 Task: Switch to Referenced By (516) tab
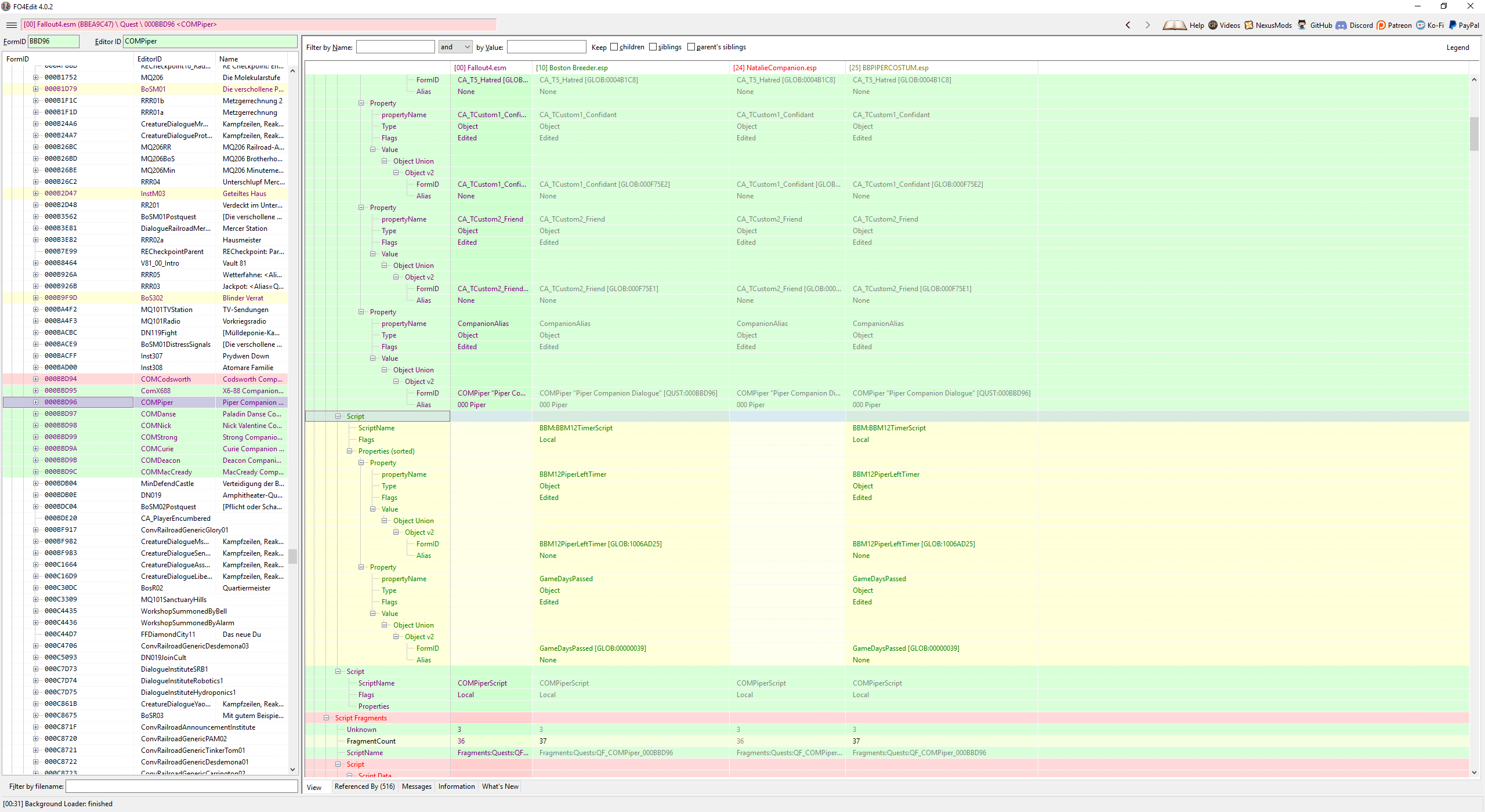tap(364, 786)
